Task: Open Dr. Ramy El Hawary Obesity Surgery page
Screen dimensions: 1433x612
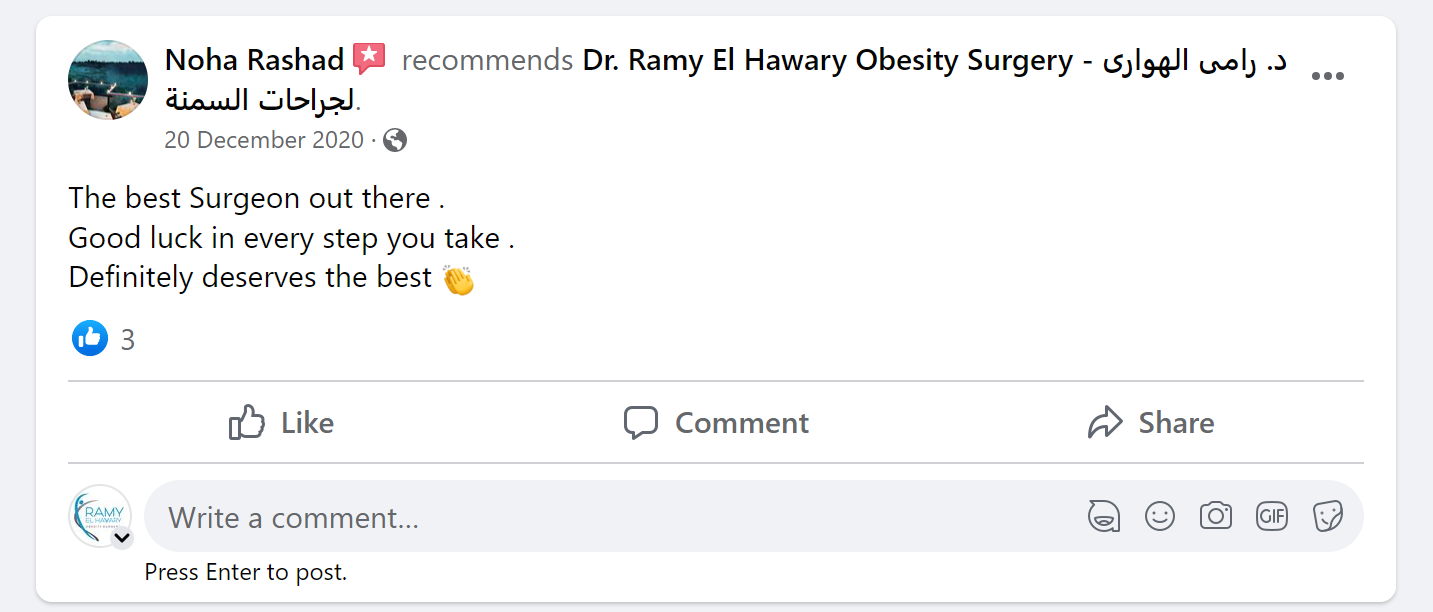Action: click(826, 61)
